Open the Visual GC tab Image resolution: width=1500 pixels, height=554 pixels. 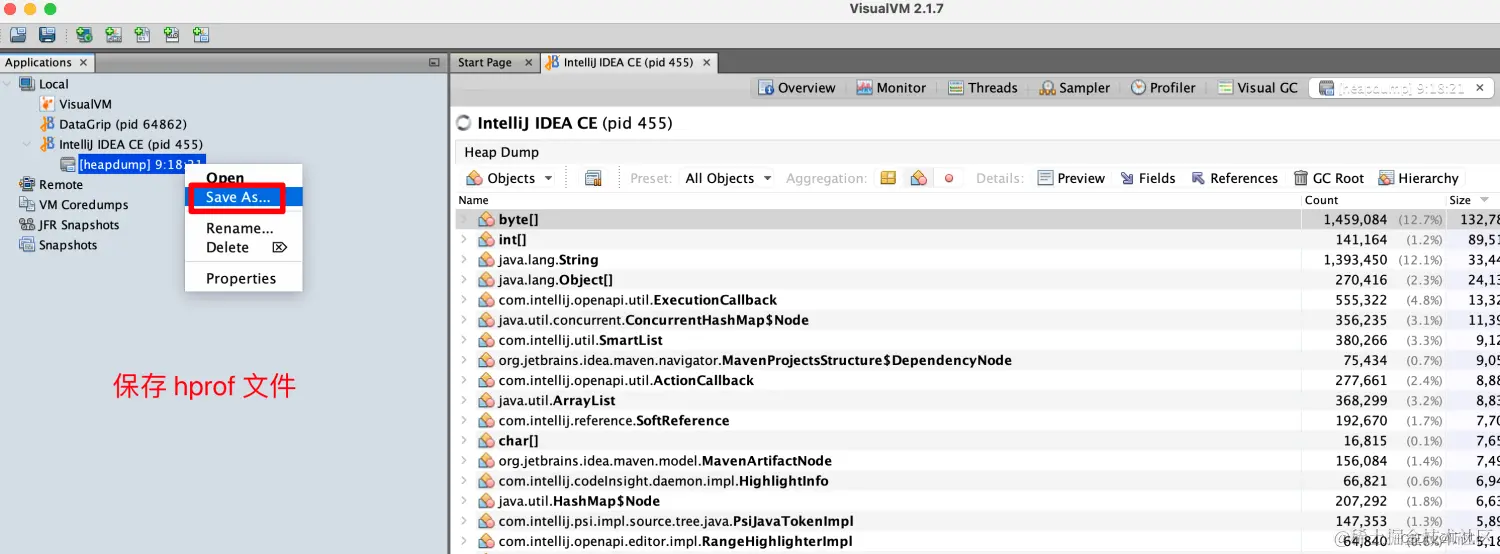point(1257,88)
